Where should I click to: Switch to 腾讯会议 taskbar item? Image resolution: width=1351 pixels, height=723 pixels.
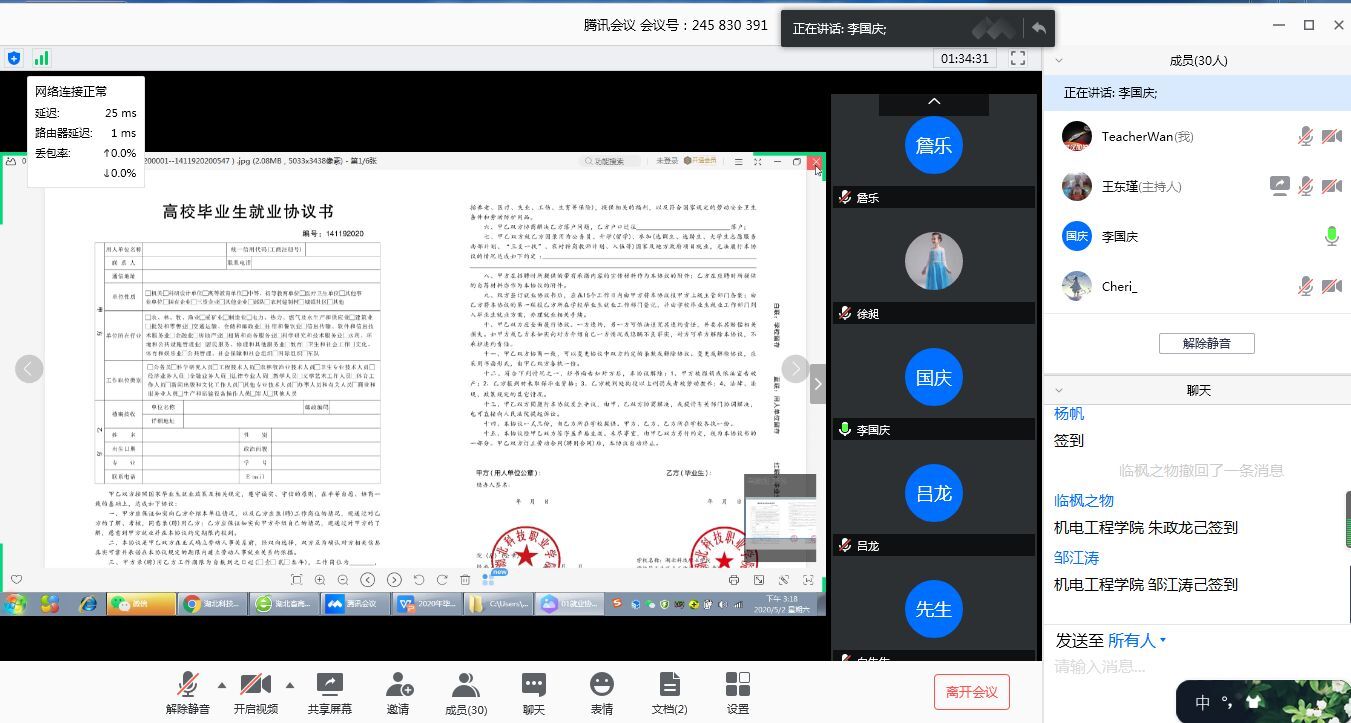point(356,604)
